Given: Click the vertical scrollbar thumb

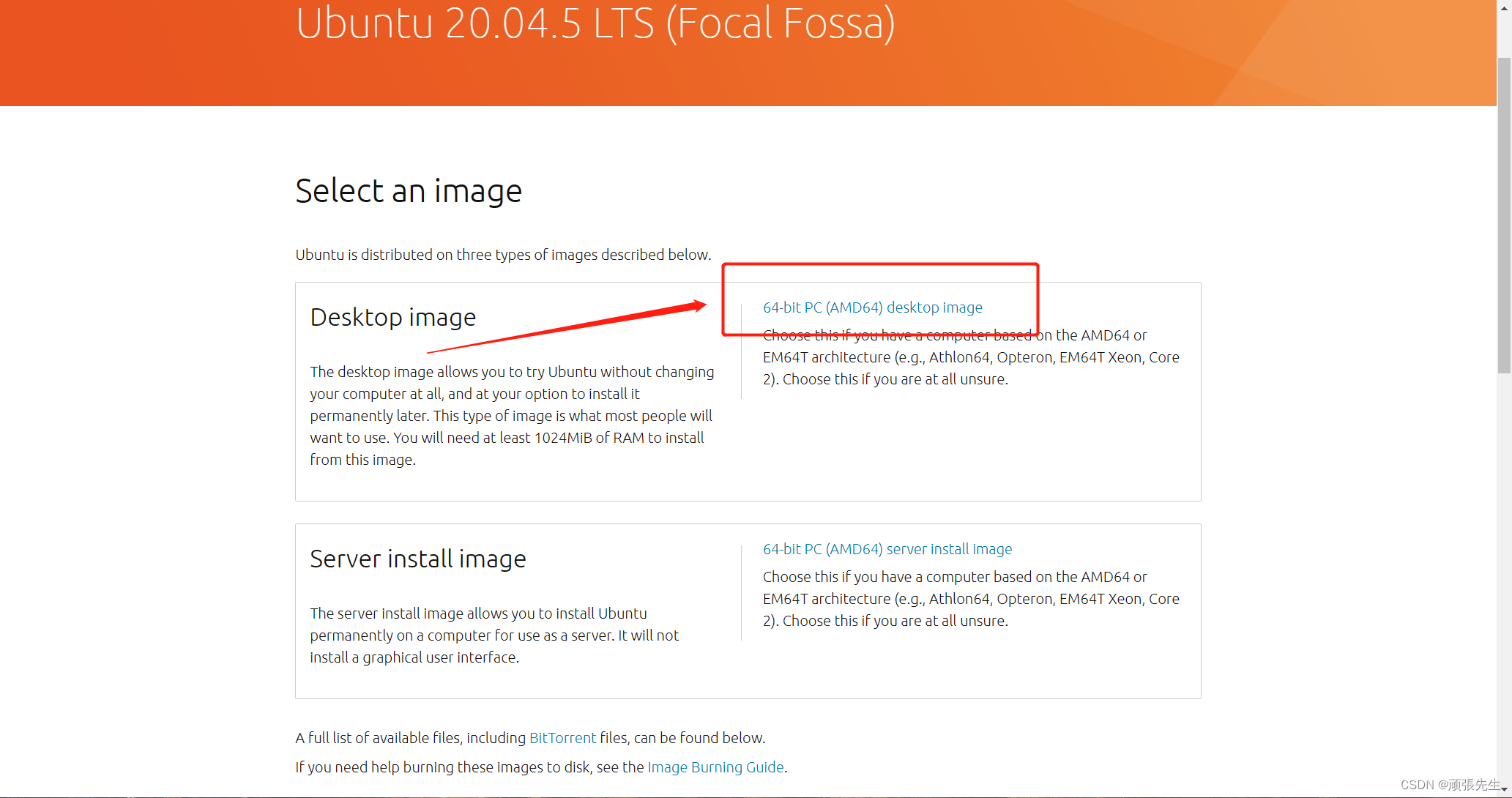Looking at the screenshot, I should pyautogui.click(x=1504, y=216).
